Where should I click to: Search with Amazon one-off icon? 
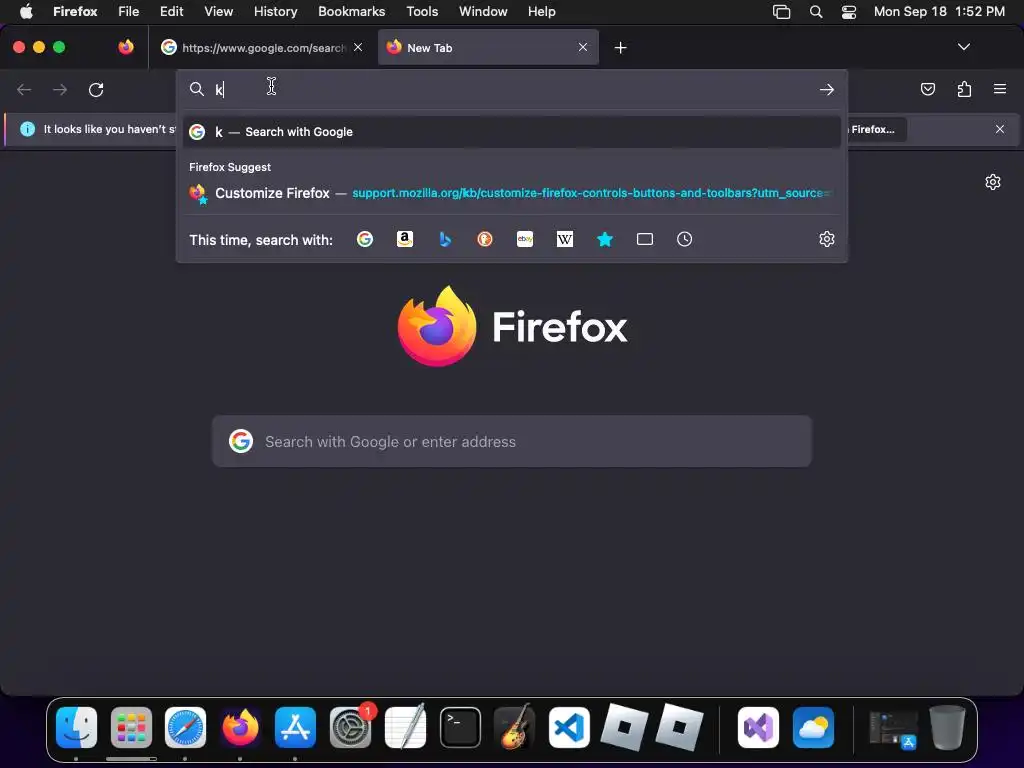tap(405, 240)
